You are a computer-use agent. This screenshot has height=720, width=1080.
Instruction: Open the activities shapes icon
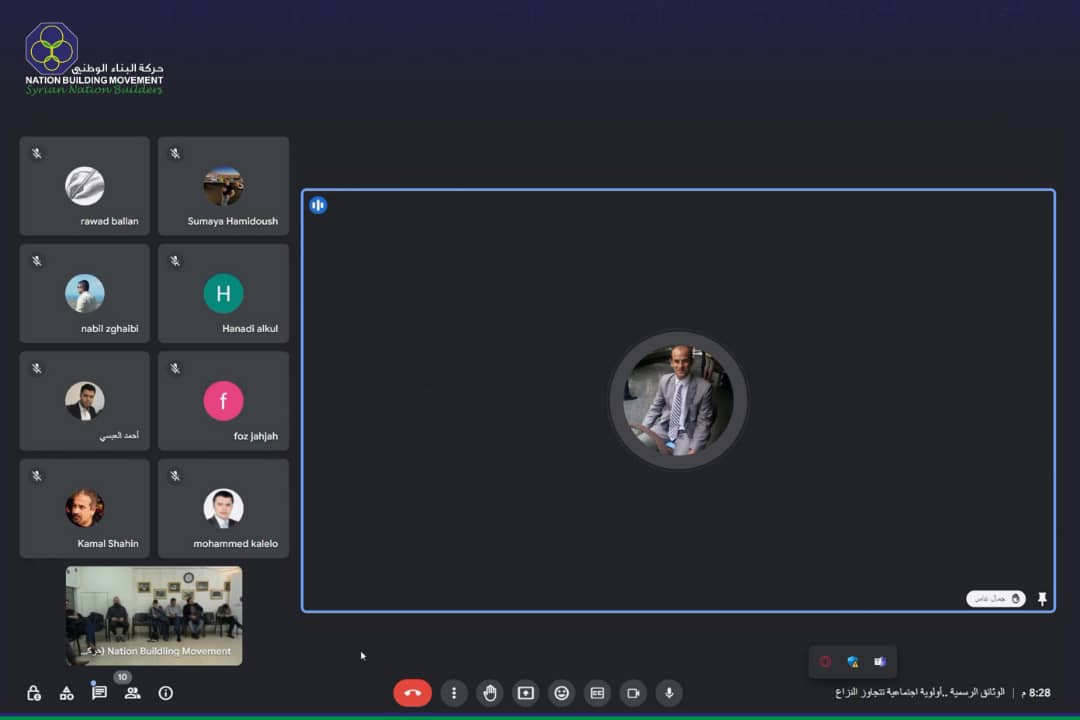click(67, 693)
